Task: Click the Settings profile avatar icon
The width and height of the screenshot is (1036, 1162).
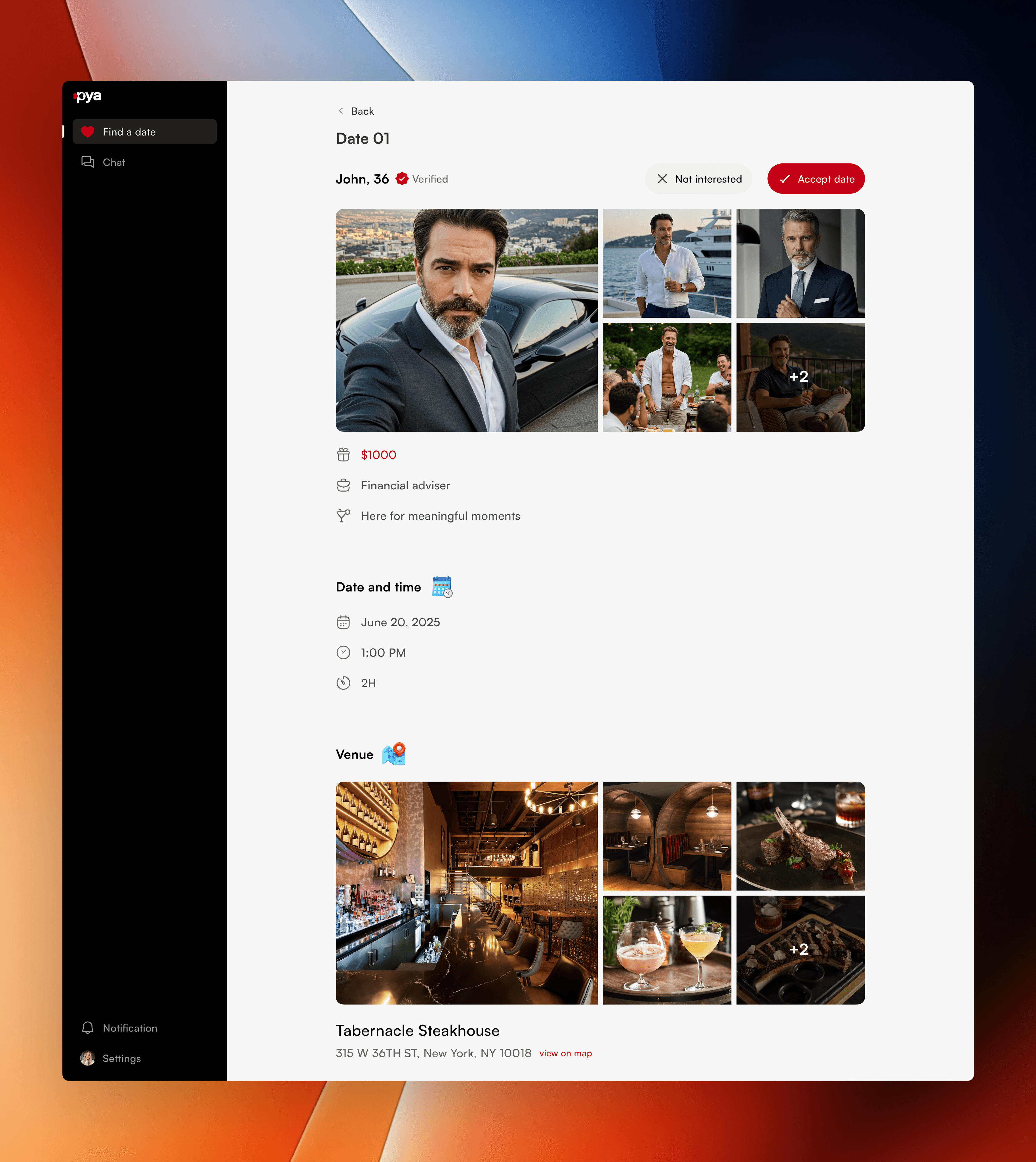Action: 88,1058
